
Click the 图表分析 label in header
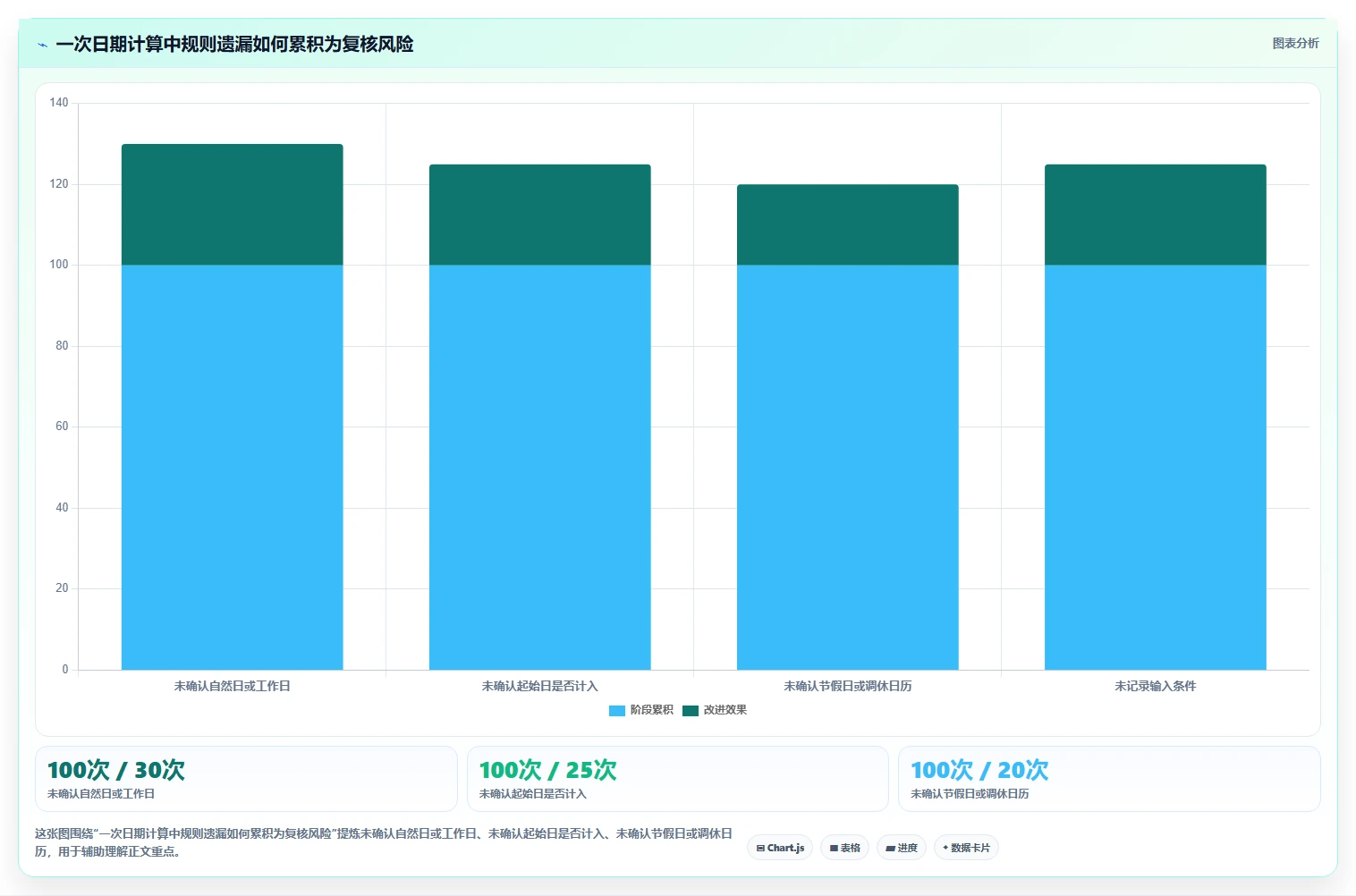click(x=1295, y=43)
